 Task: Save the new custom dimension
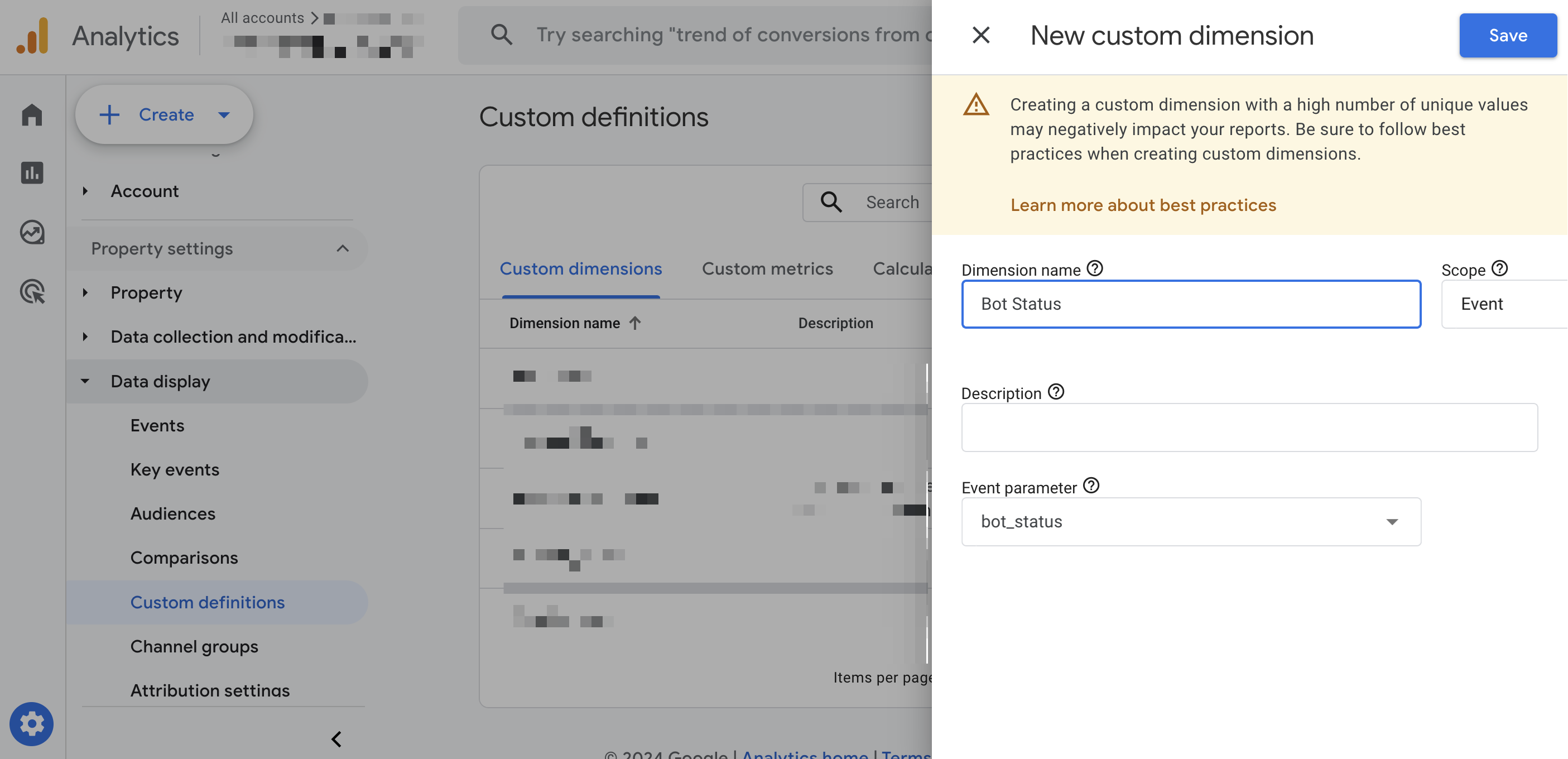tap(1507, 35)
